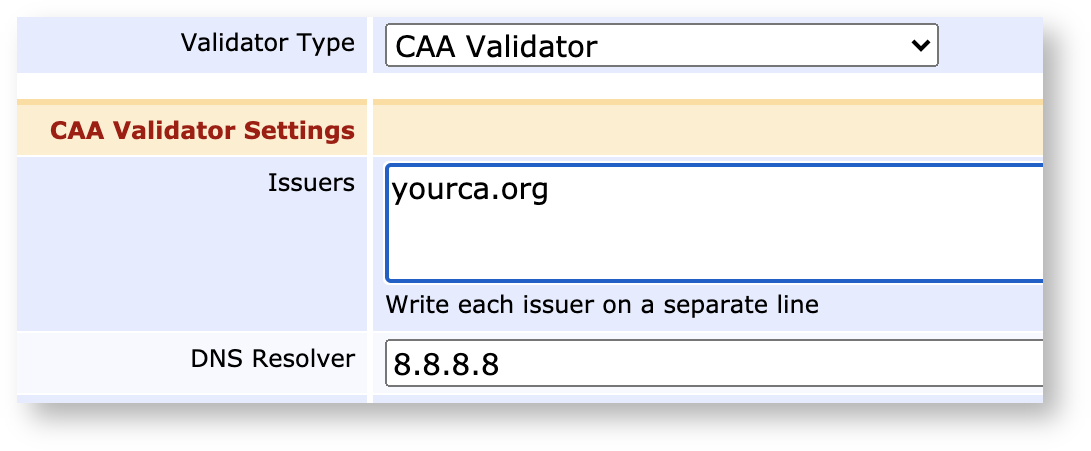Image resolution: width=1091 pixels, height=451 pixels.
Task: Click the 'yourca.org' entry in Issuers
Action: (x=470, y=190)
